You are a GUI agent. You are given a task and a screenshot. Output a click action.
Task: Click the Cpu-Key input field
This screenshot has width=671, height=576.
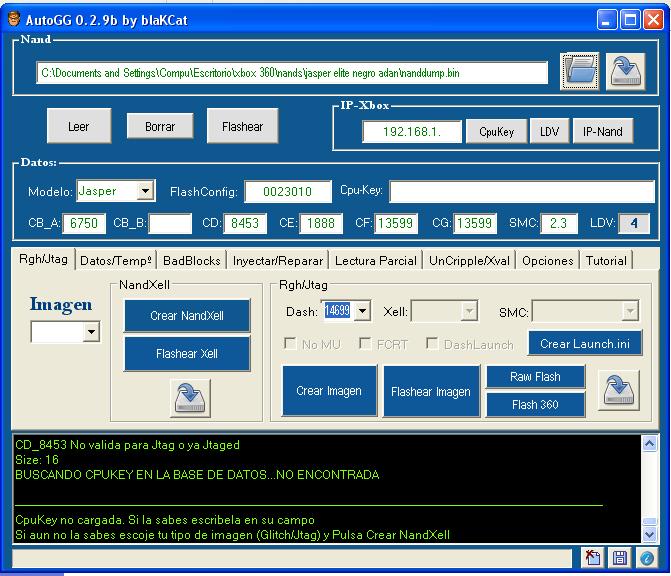click(x=522, y=191)
